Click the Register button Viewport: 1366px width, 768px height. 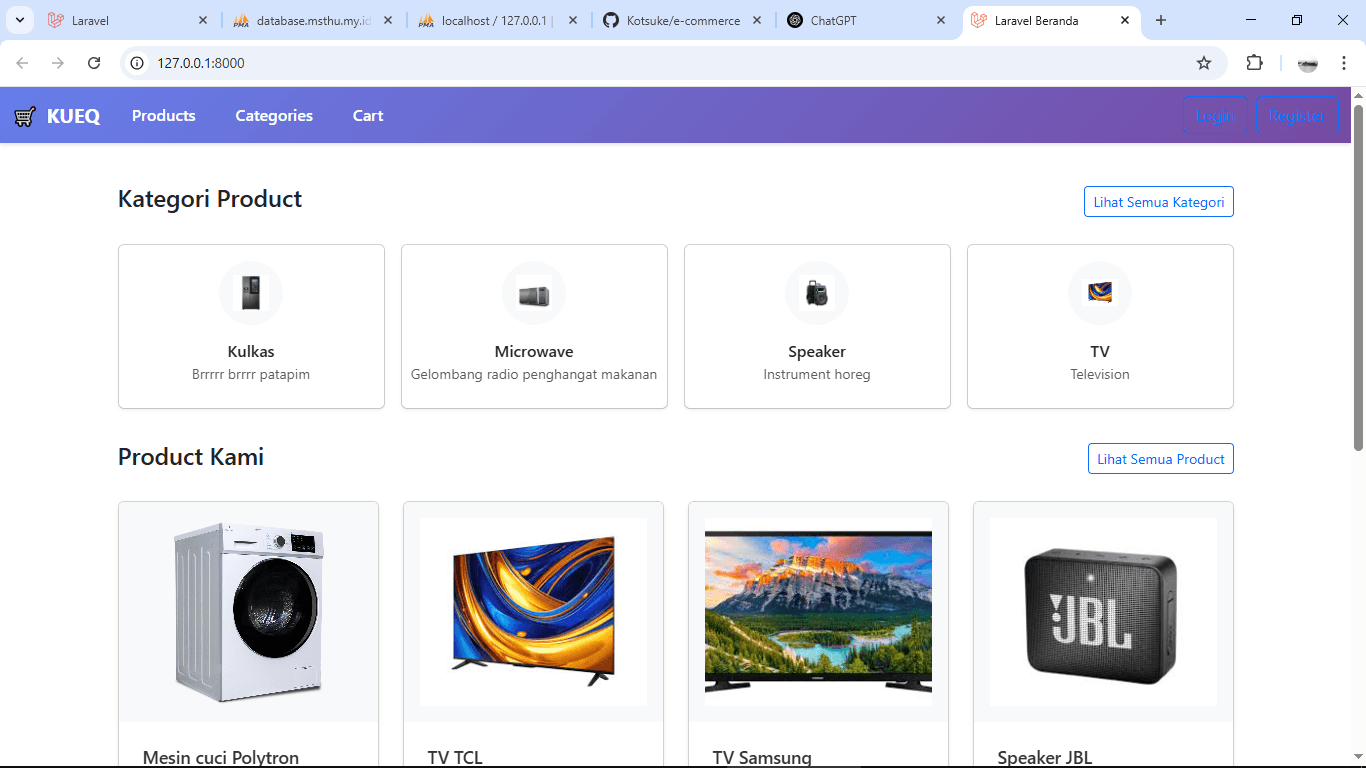(x=1297, y=116)
